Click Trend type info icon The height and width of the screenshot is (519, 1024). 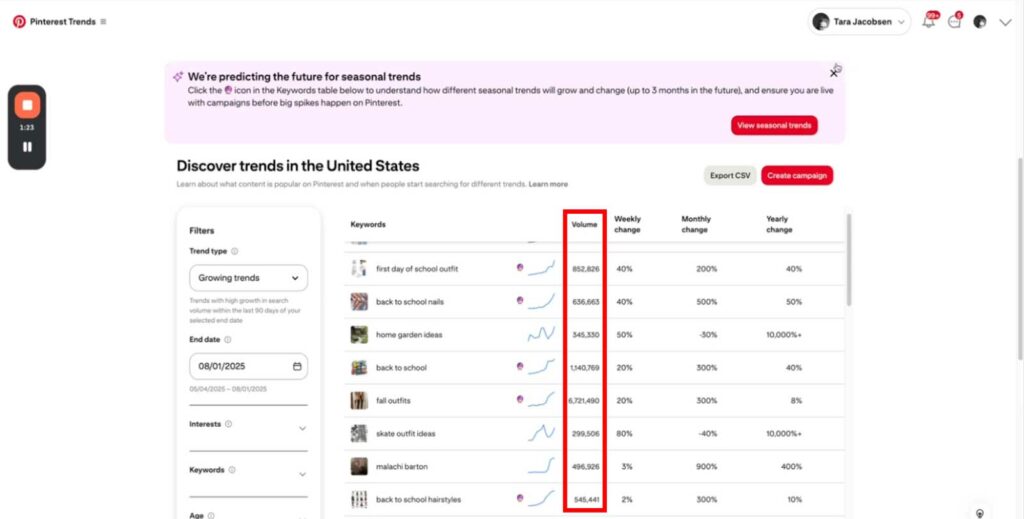tap(234, 251)
